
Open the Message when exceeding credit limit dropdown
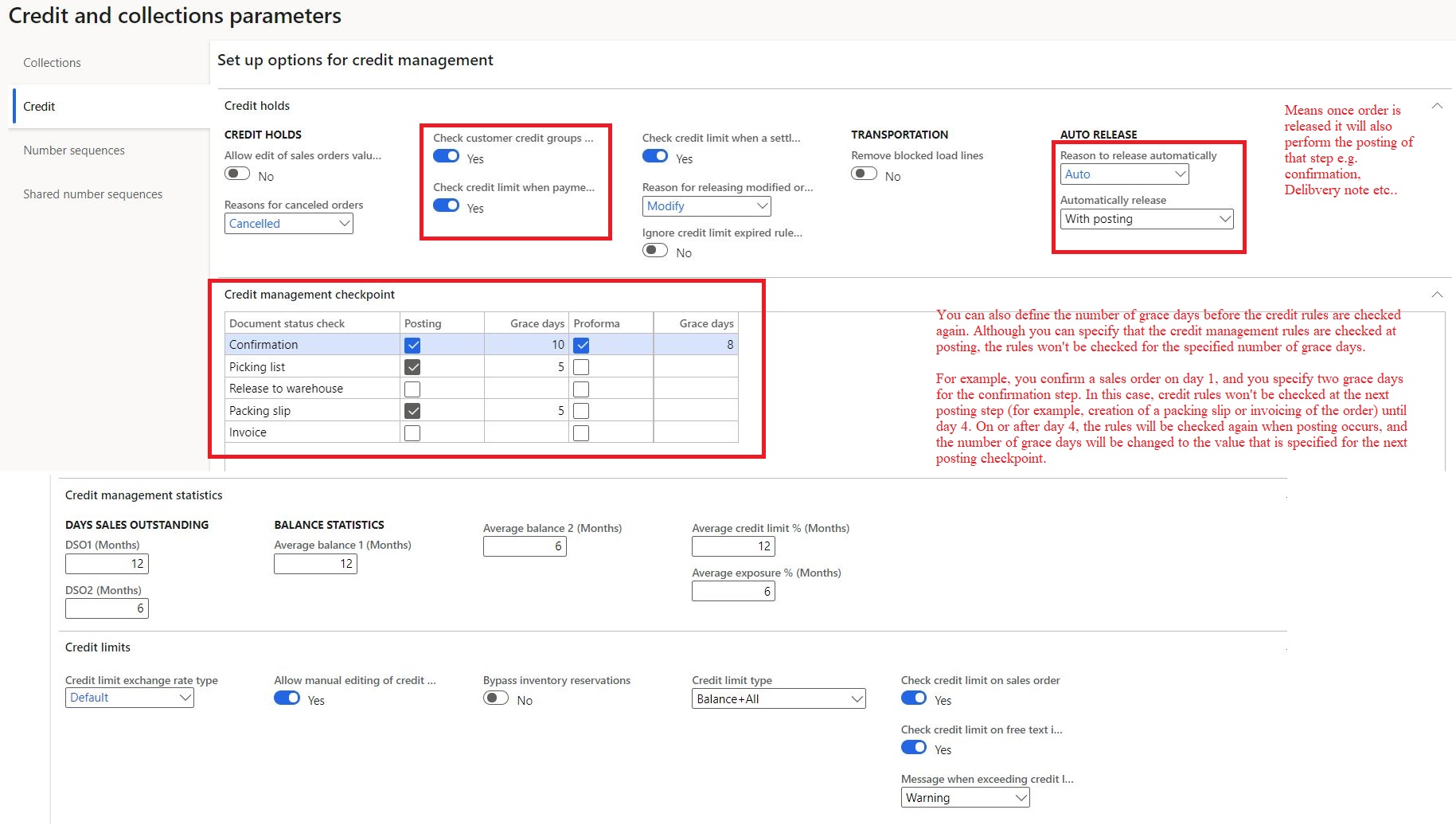click(x=1021, y=797)
